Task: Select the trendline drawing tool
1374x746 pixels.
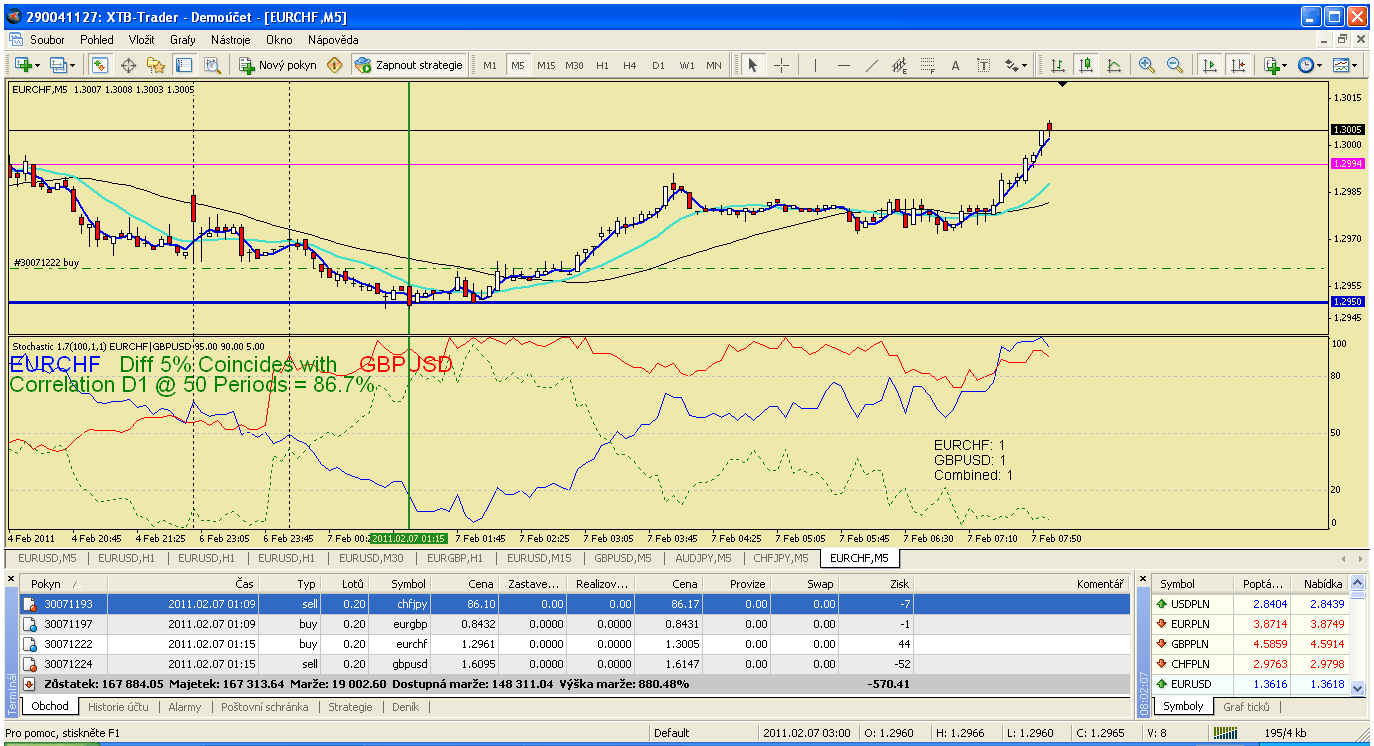Action: pos(871,65)
